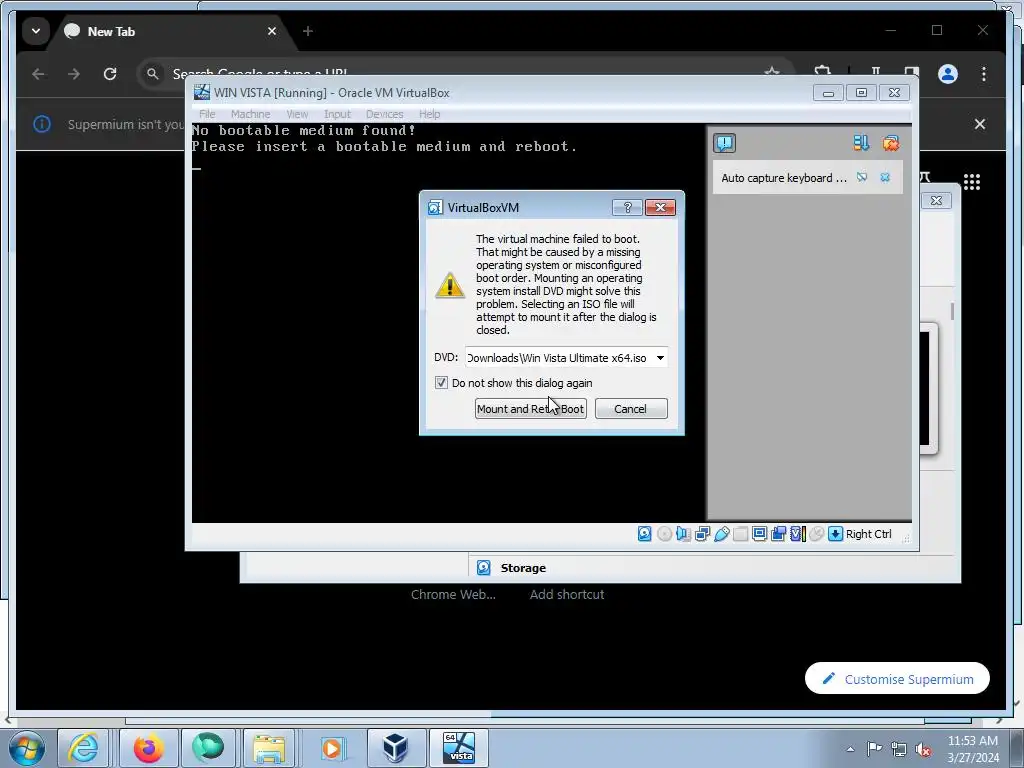Switch to VirtualBox Manager taskbar icon

tap(395, 748)
